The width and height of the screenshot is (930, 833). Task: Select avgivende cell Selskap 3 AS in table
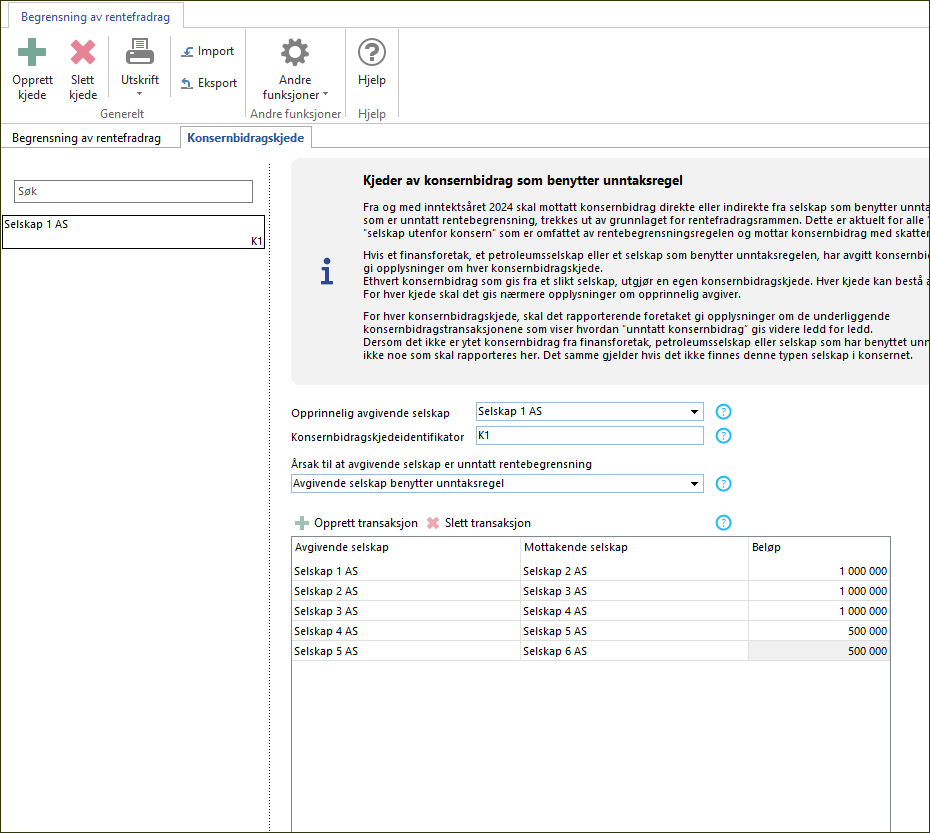click(406, 611)
